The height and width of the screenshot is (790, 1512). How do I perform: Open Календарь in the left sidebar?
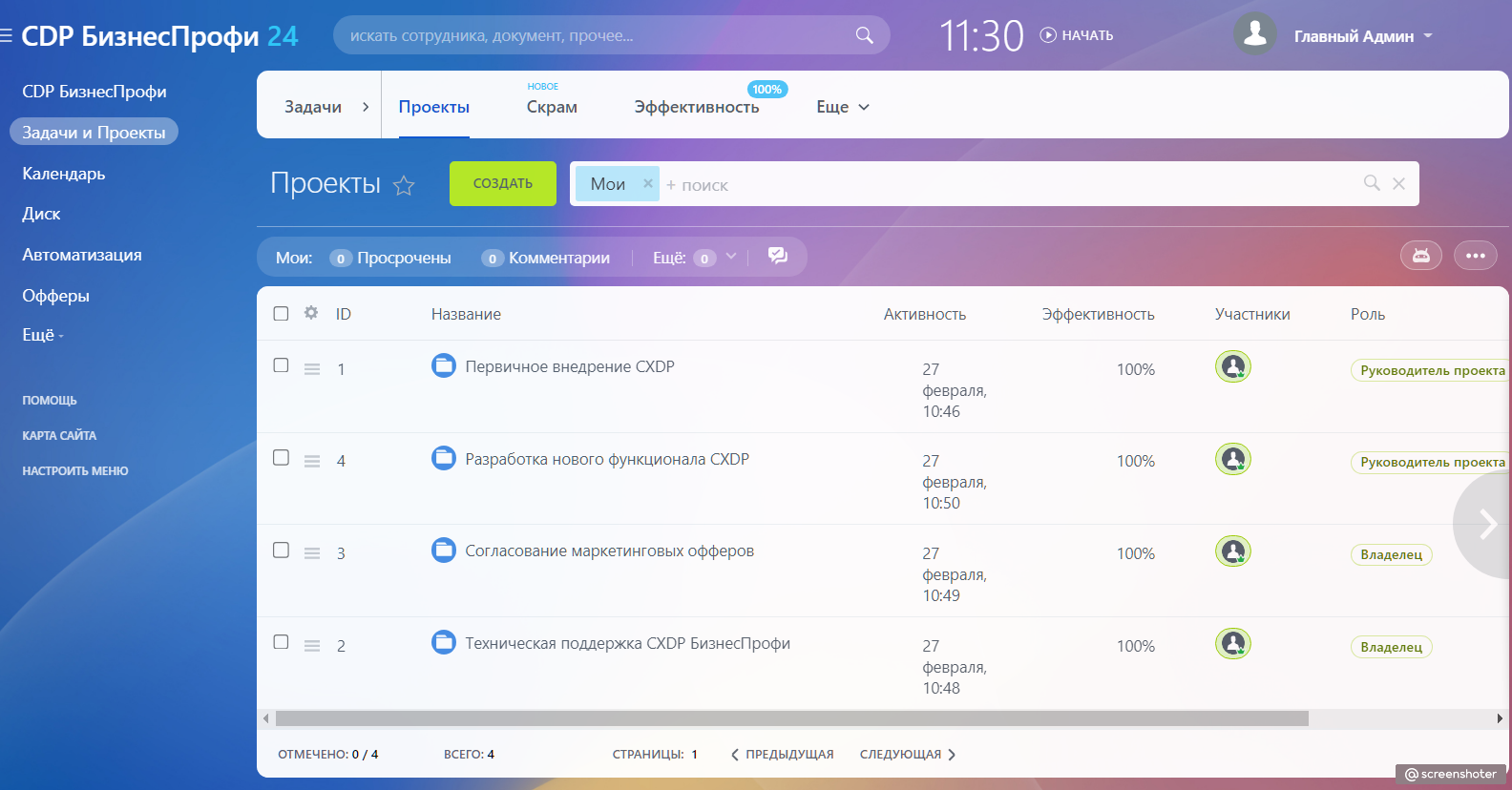(x=64, y=174)
